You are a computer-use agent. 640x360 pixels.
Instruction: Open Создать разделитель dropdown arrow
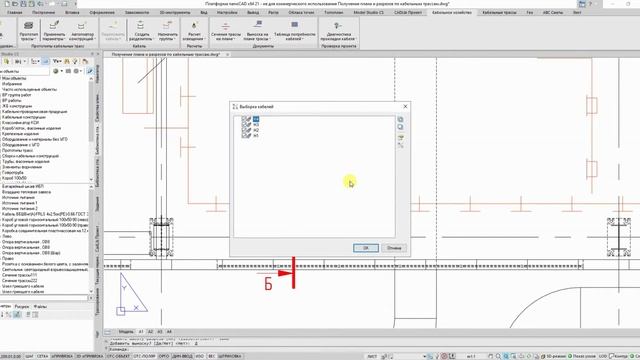[x=153, y=39]
